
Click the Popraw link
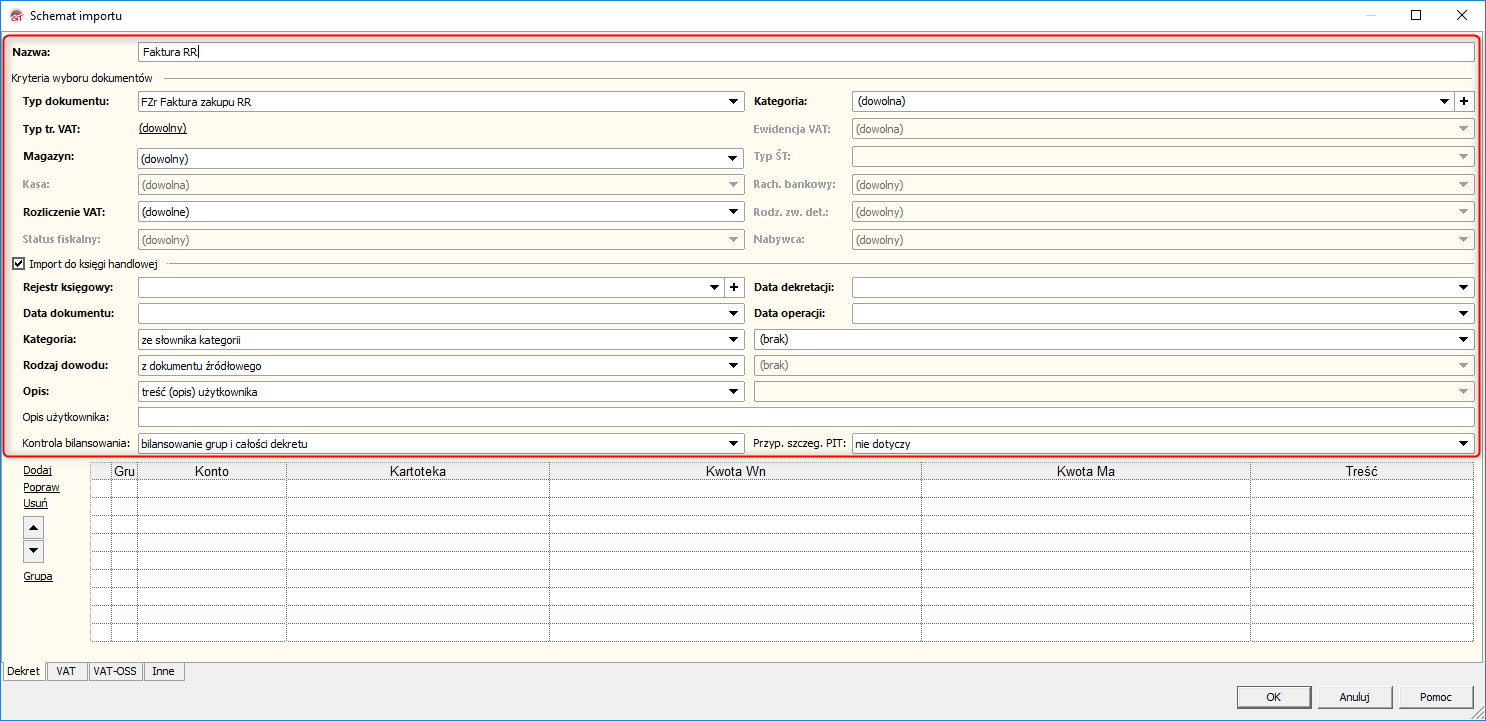pos(41,487)
